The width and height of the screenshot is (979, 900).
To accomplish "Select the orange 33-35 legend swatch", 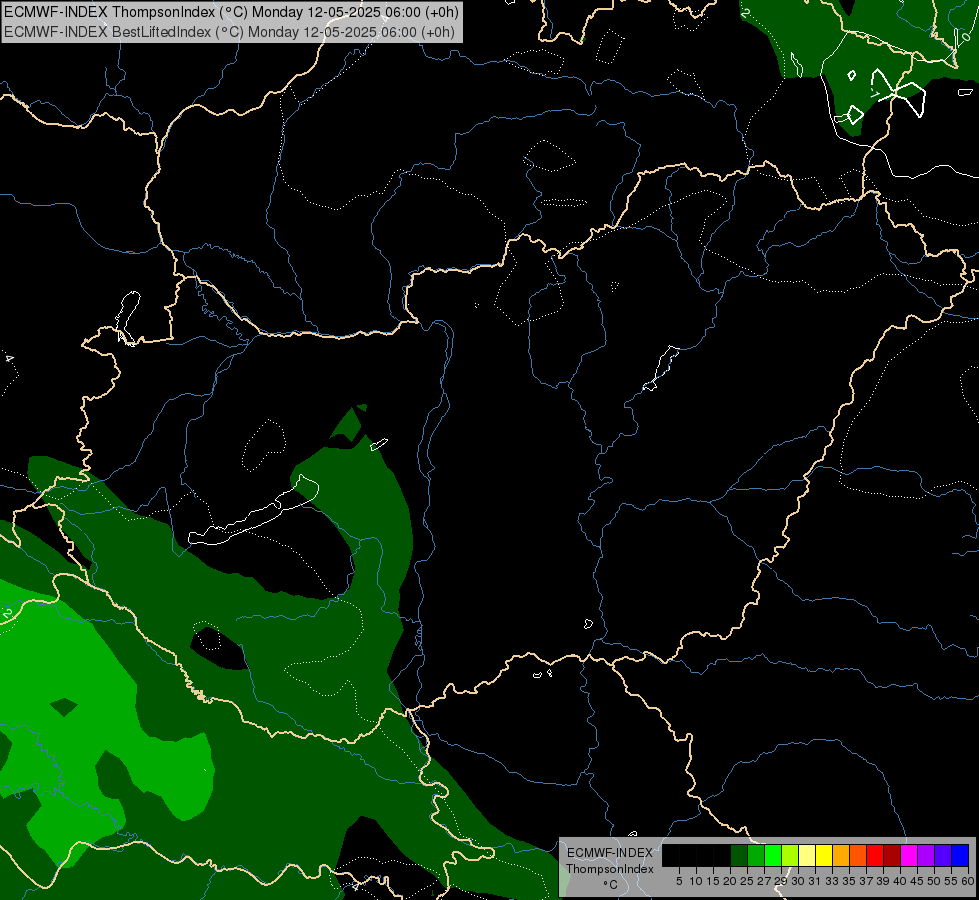I will coord(841,855).
